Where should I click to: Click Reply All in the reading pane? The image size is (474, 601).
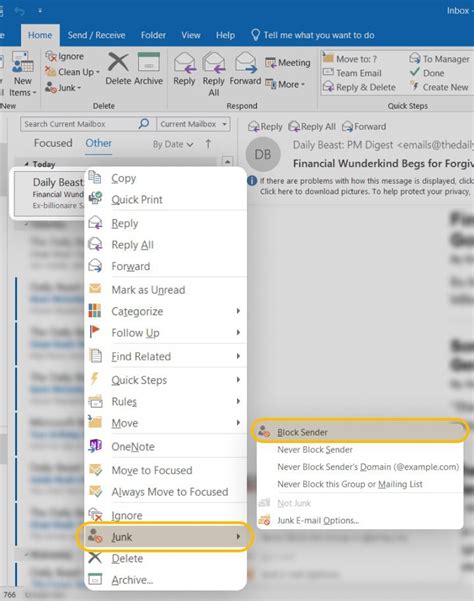[312, 126]
